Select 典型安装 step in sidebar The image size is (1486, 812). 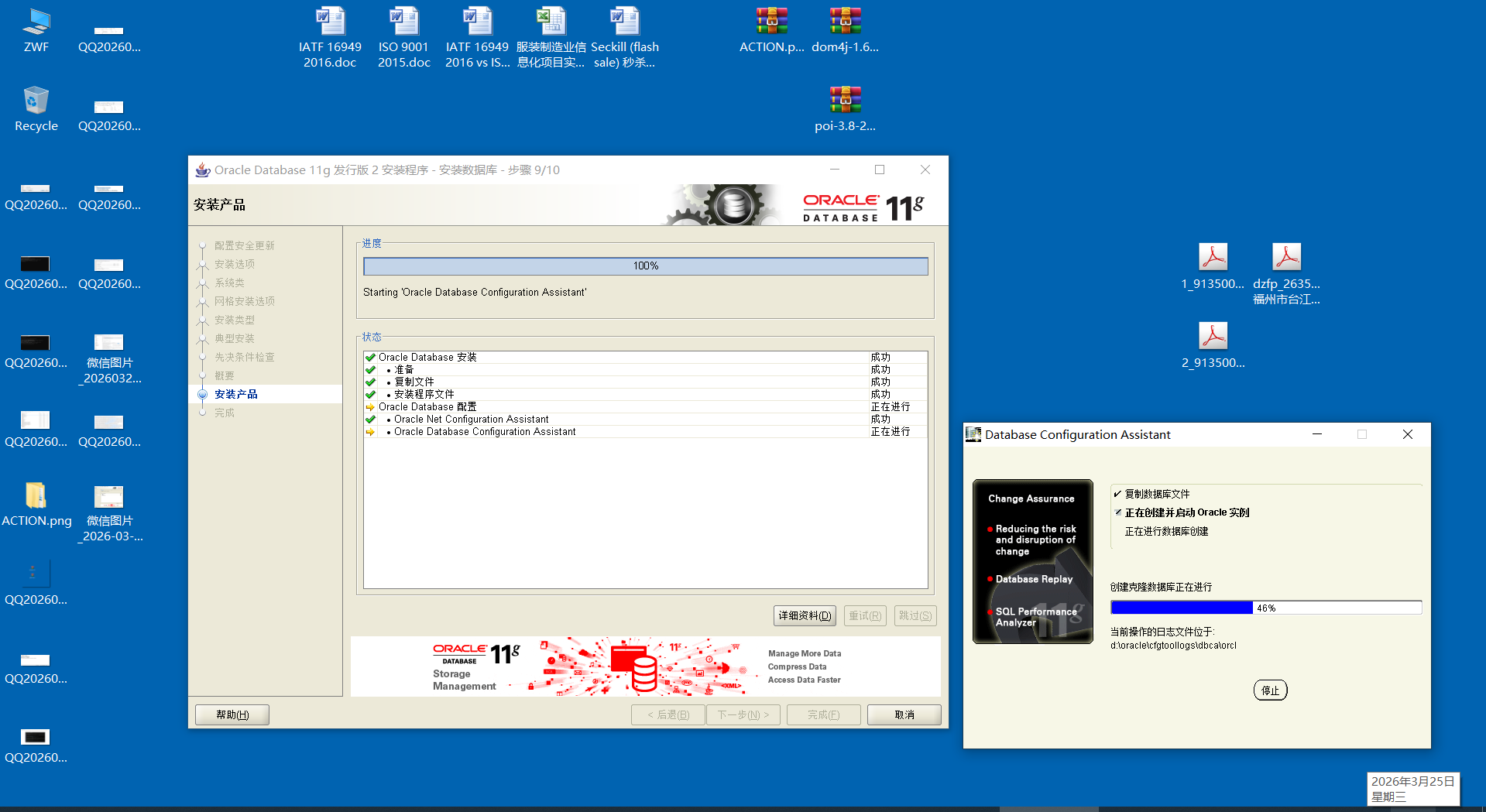point(235,338)
